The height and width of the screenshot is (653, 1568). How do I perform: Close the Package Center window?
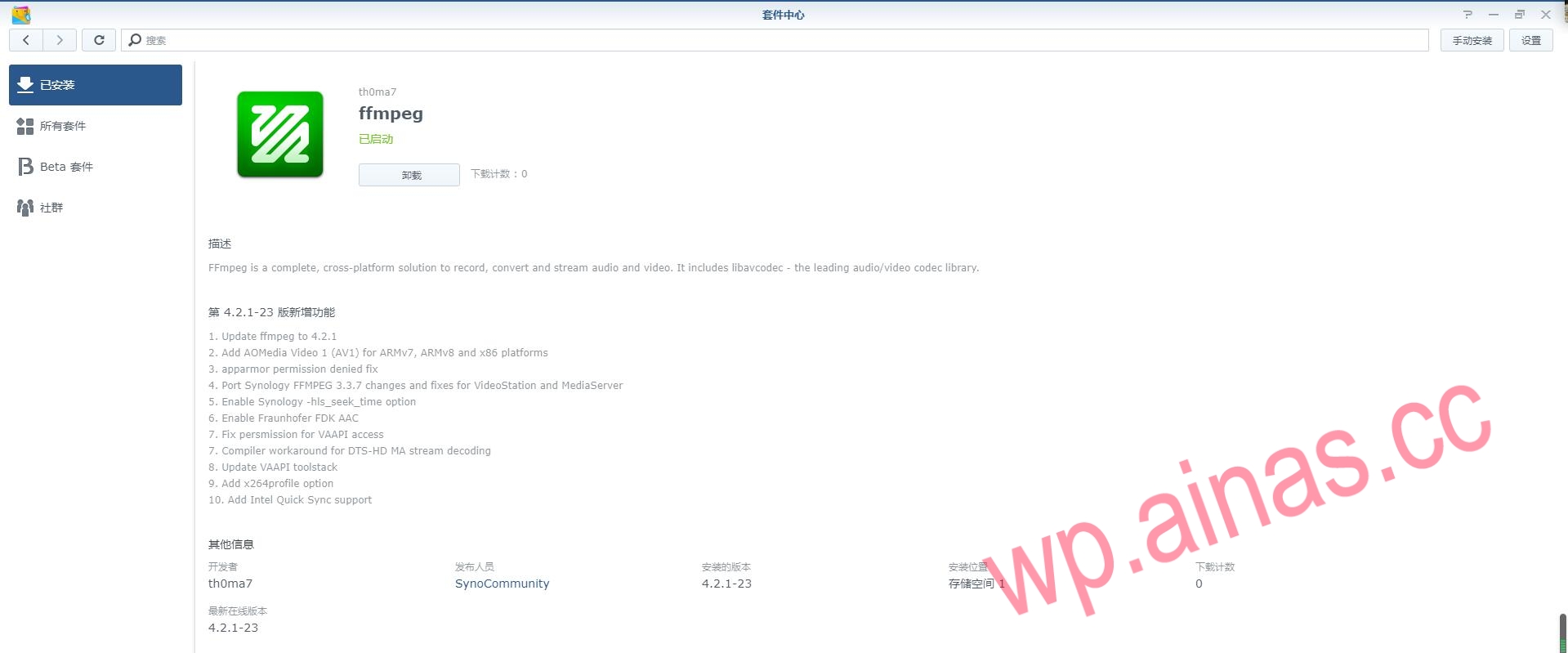coord(1546,15)
